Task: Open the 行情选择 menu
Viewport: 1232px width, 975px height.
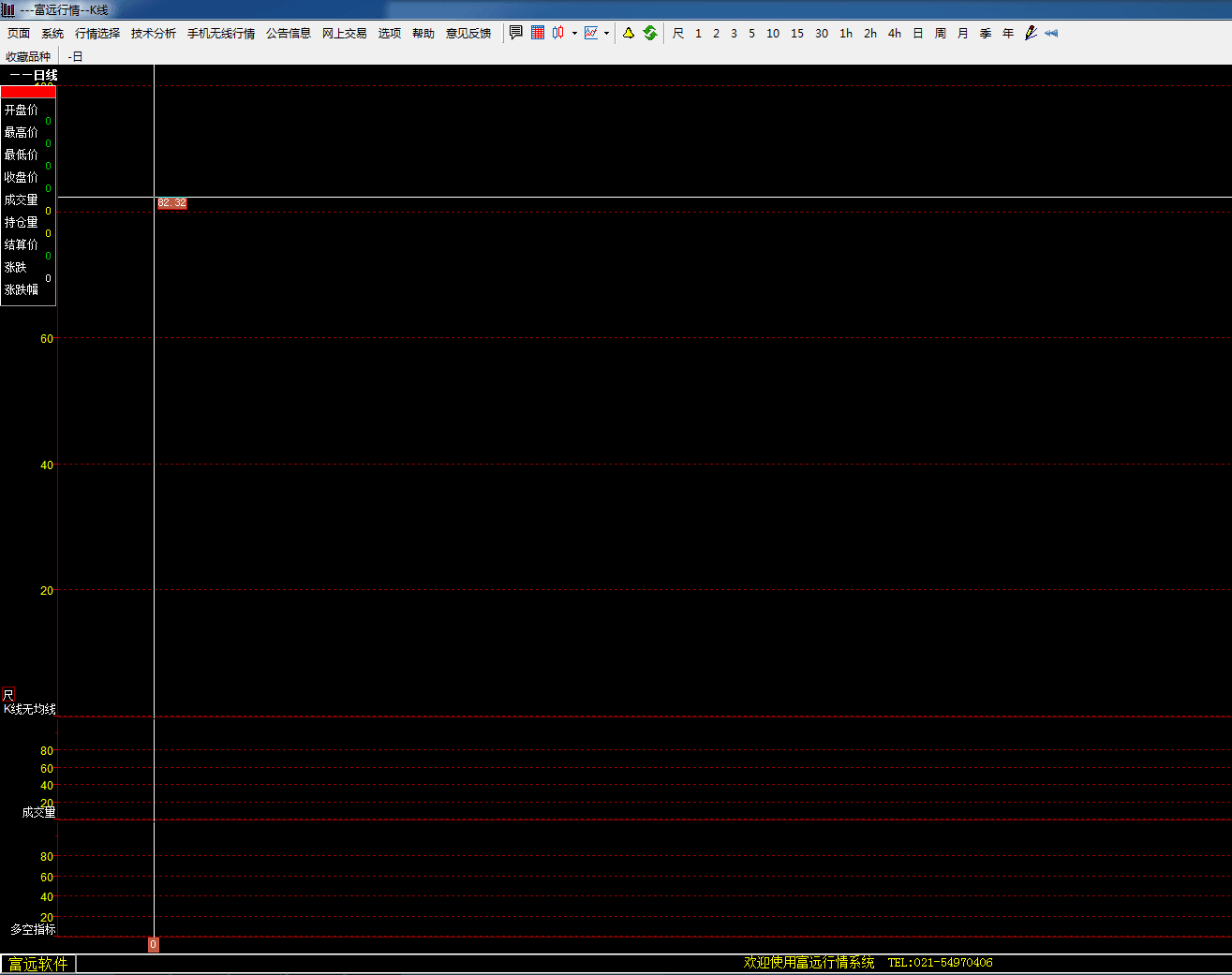Action: (x=97, y=33)
